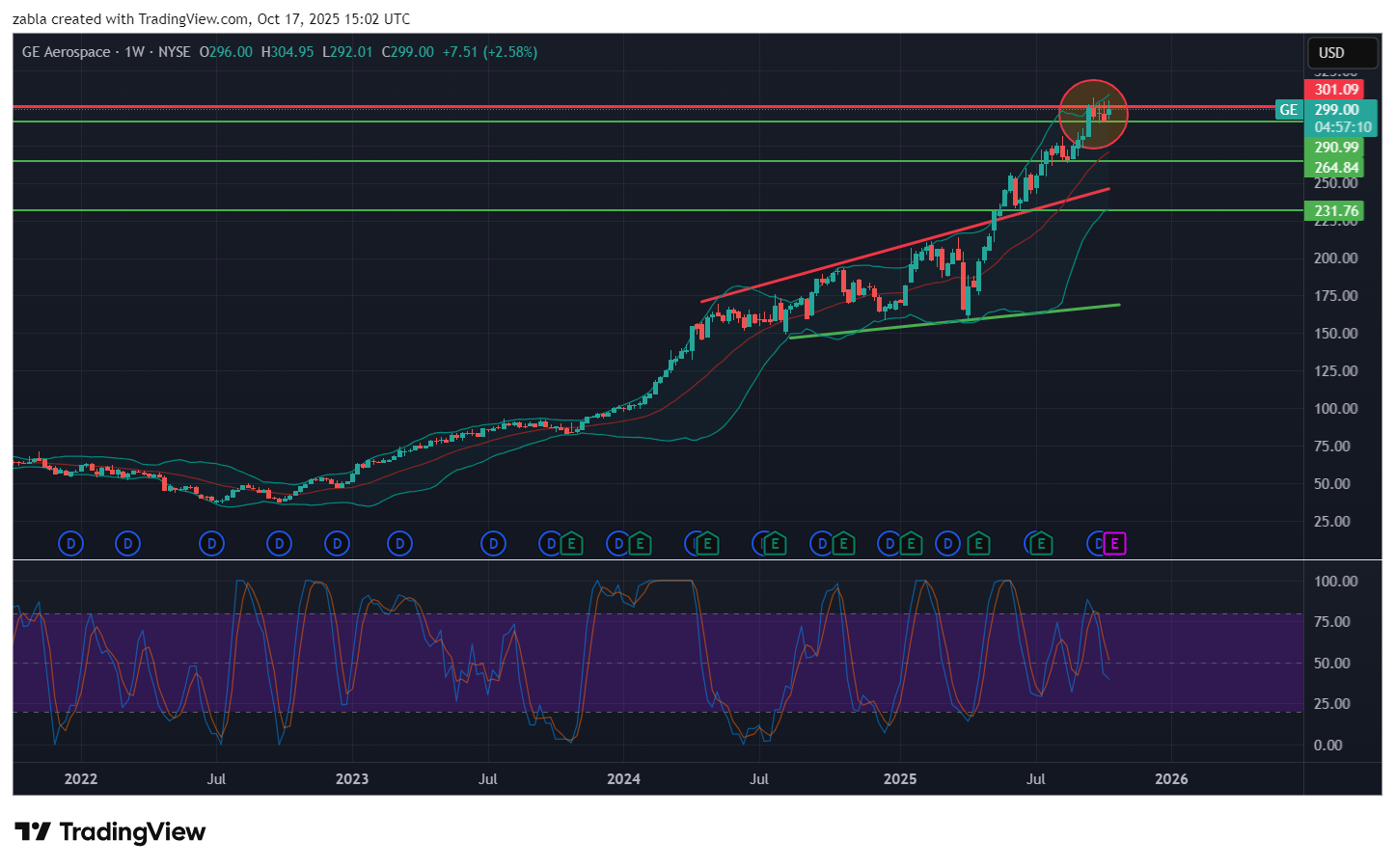This screenshot has width=1395, height=868.
Task: Click the GE Aerospace symbol title
Action: pyautogui.click(x=66, y=52)
